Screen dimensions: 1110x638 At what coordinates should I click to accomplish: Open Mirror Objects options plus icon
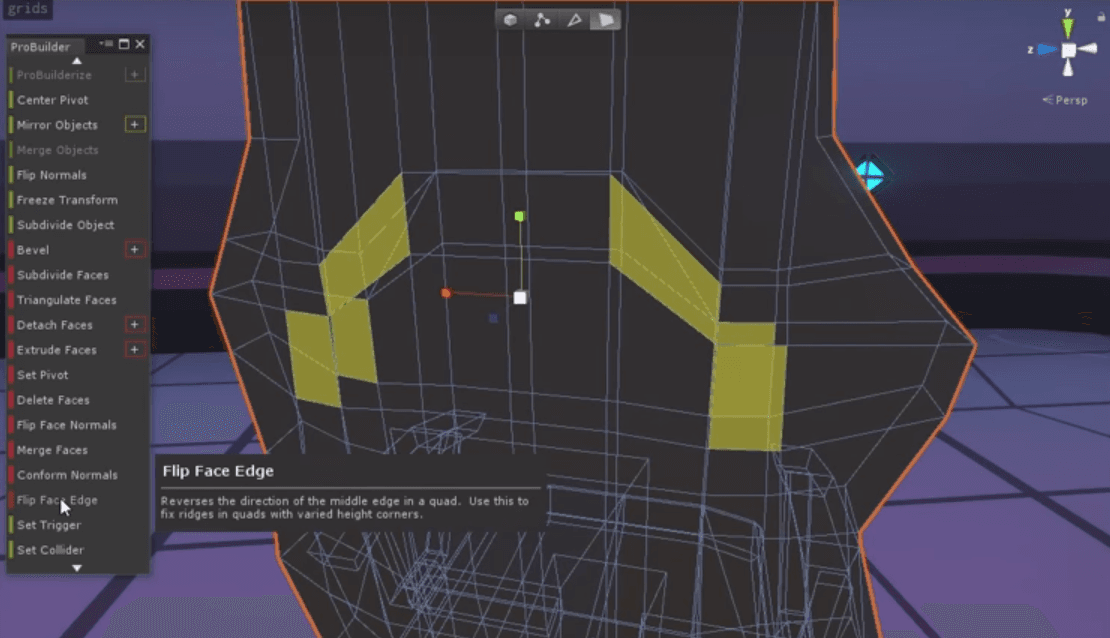tap(135, 125)
